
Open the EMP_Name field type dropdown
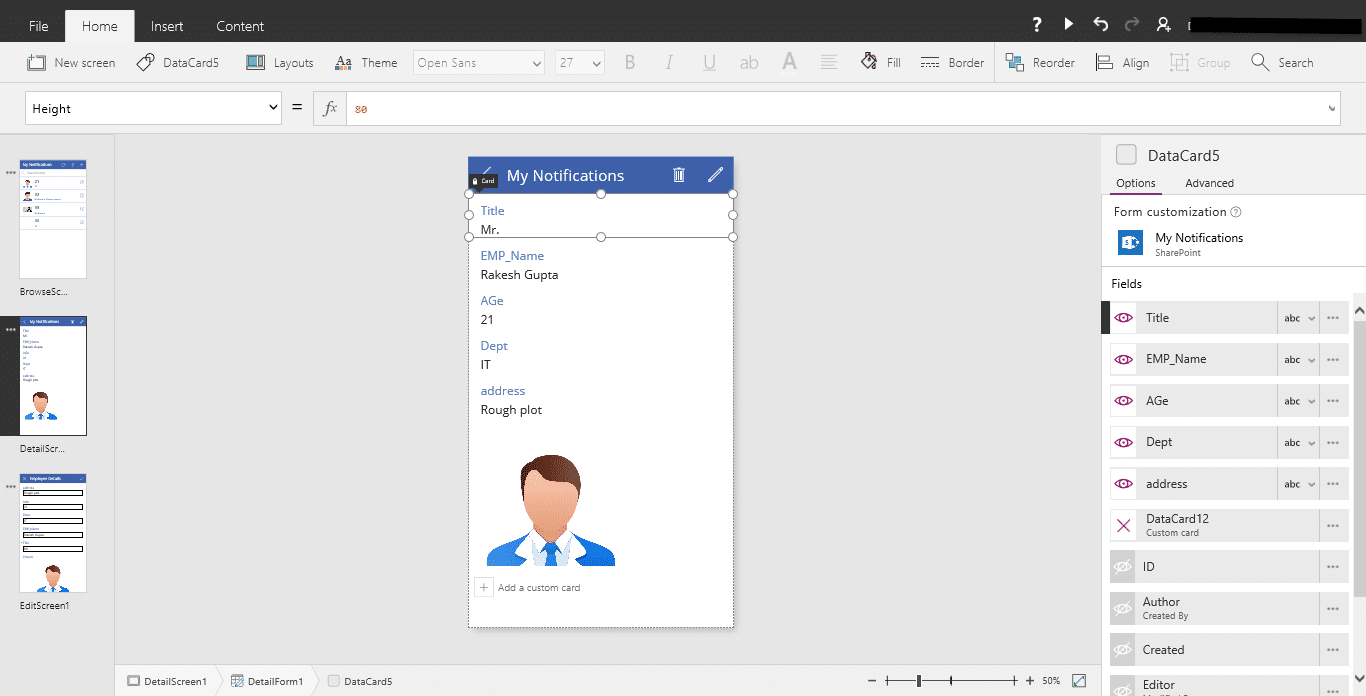1299,360
